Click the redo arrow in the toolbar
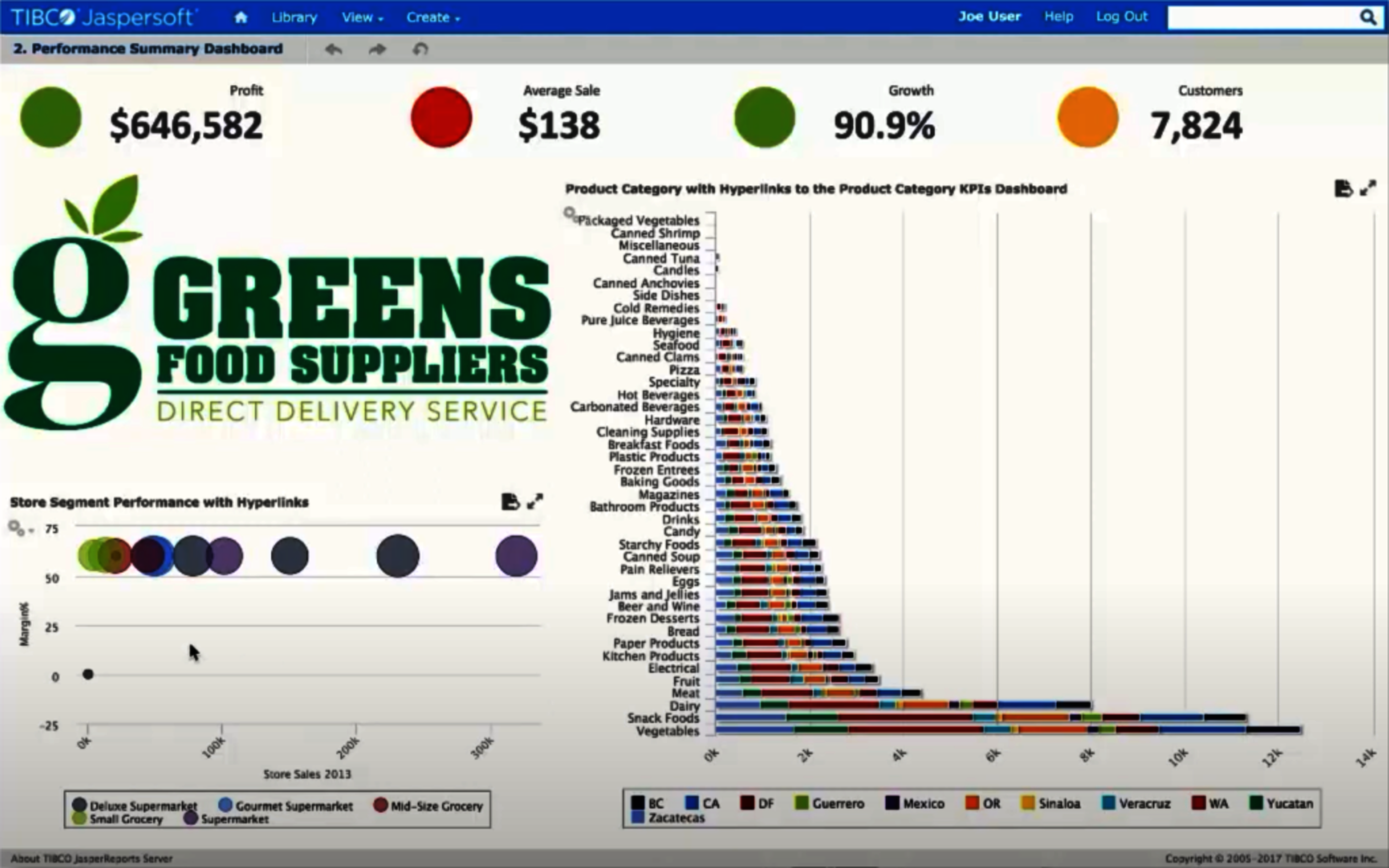This screenshot has width=1389, height=868. tap(377, 49)
